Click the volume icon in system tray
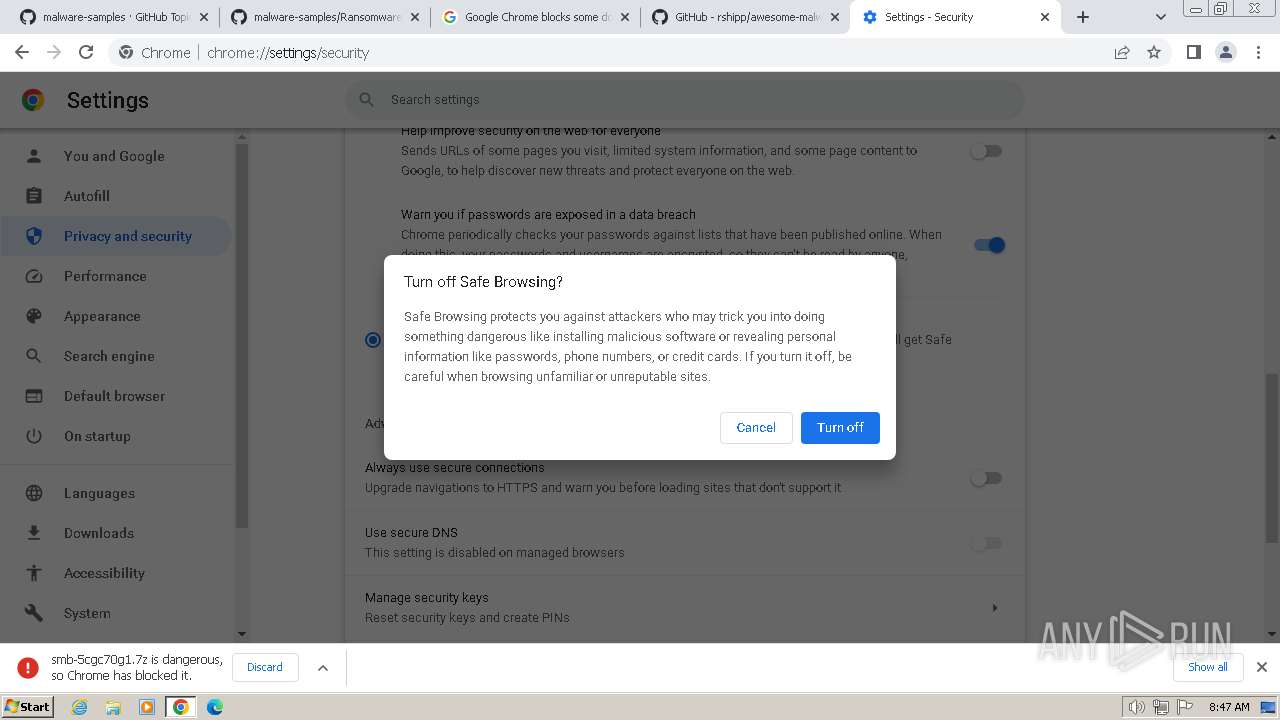The width and height of the screenshot is (1280, 720). pyautogui.click(x=1137, y=707)
